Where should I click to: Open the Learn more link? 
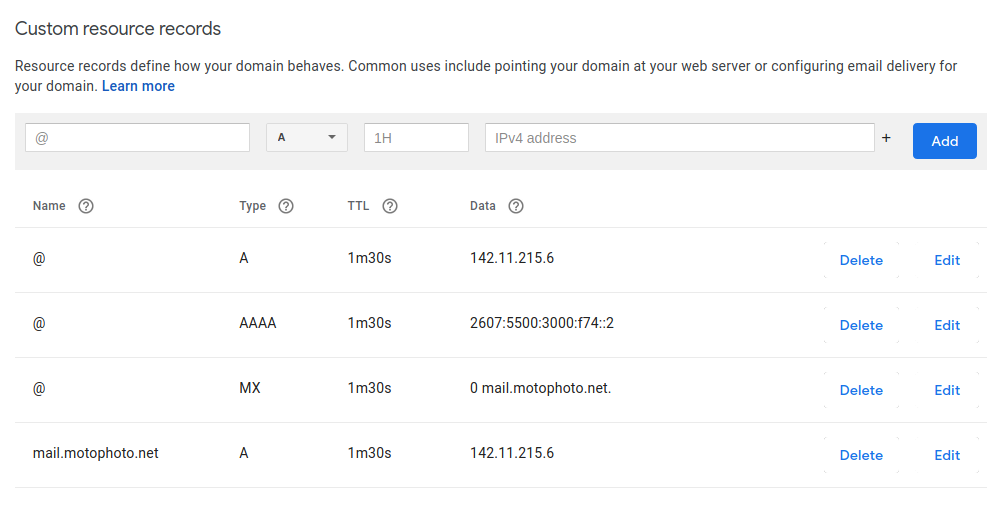(138, 86)
